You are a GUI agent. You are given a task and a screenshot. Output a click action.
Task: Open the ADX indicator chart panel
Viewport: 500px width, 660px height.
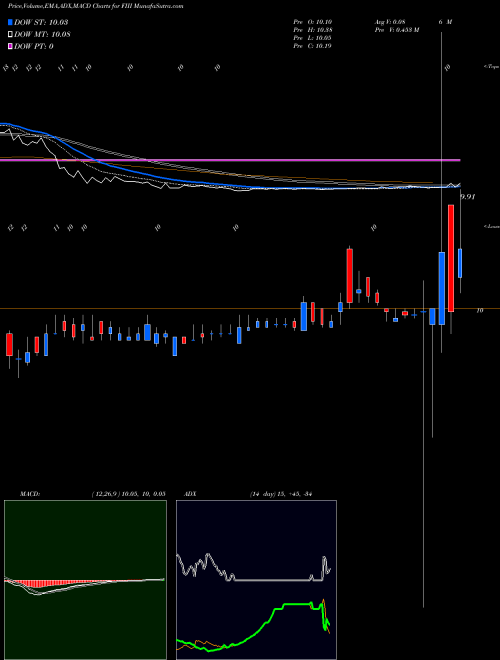point(256,580)
